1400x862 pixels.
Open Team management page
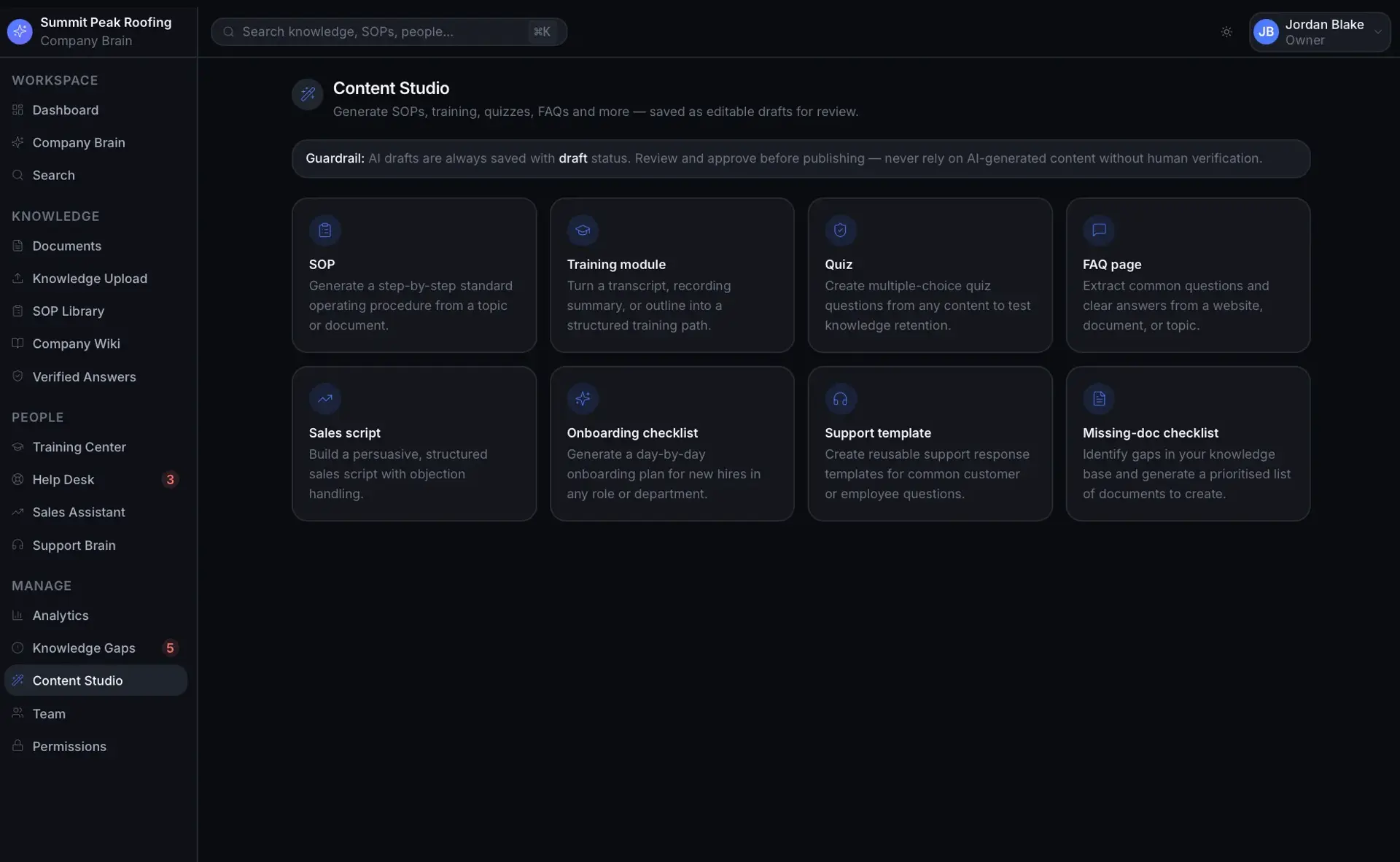click(96, 713)
